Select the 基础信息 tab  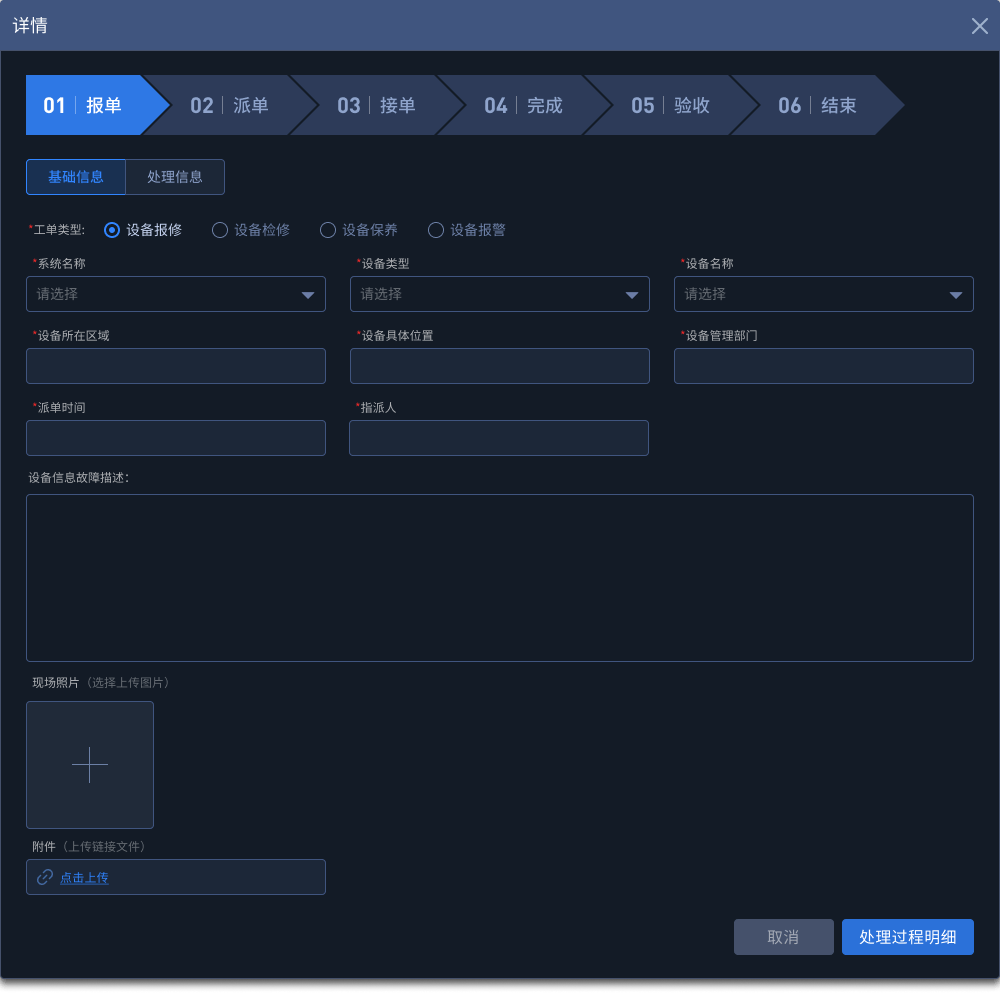[76, 177]
